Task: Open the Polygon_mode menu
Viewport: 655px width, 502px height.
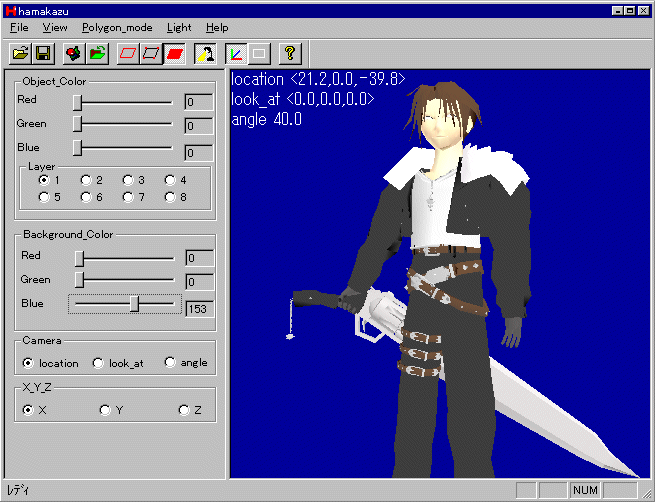Action: point(117,28)
